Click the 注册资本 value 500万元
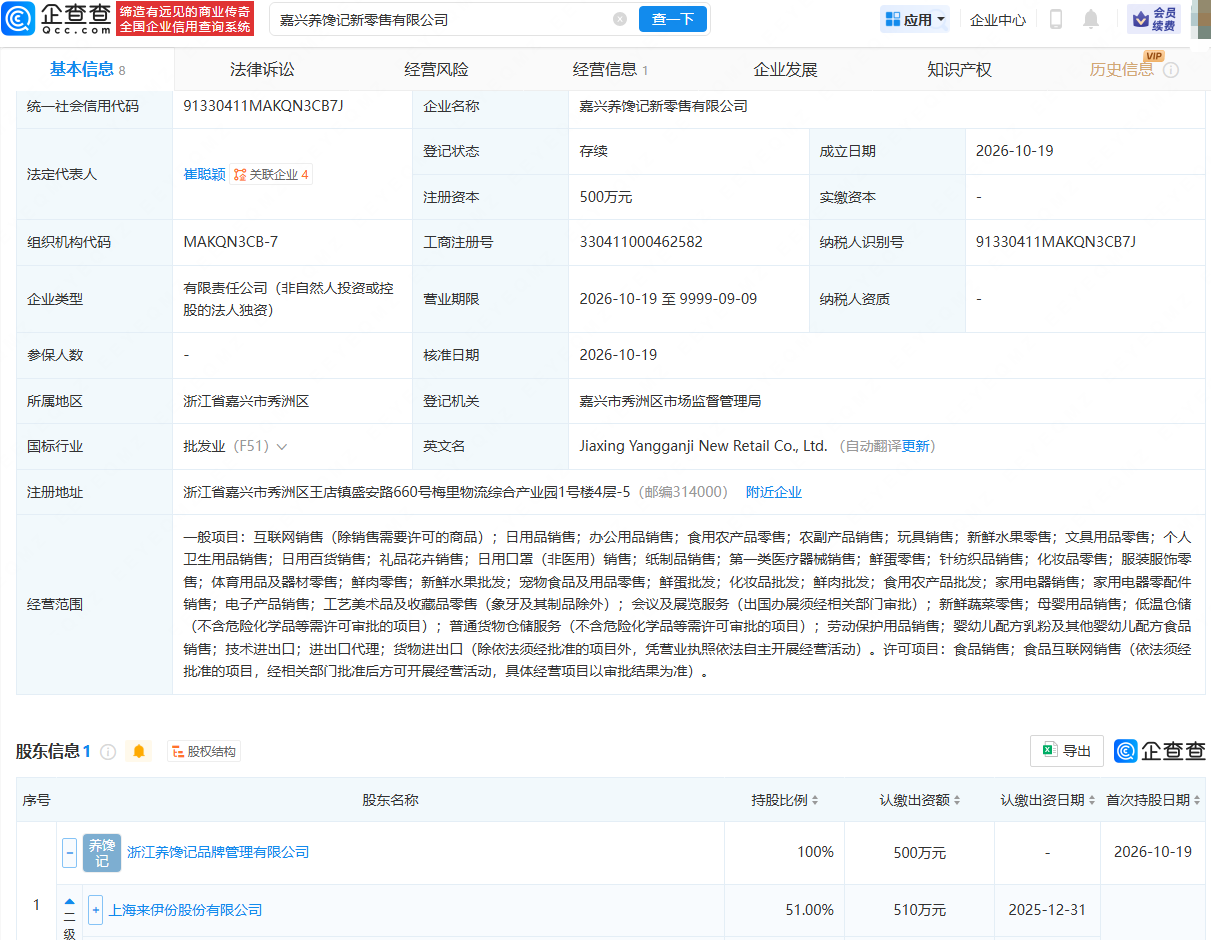Screen dimensions: 1211x940 tap(606, 197)
